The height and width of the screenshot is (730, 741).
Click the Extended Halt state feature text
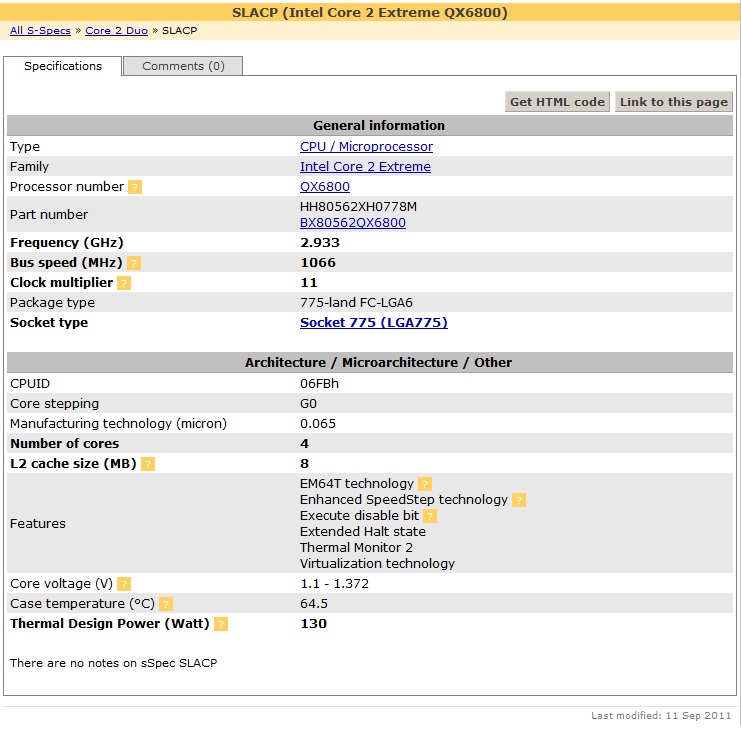click(x=362, y=532)
